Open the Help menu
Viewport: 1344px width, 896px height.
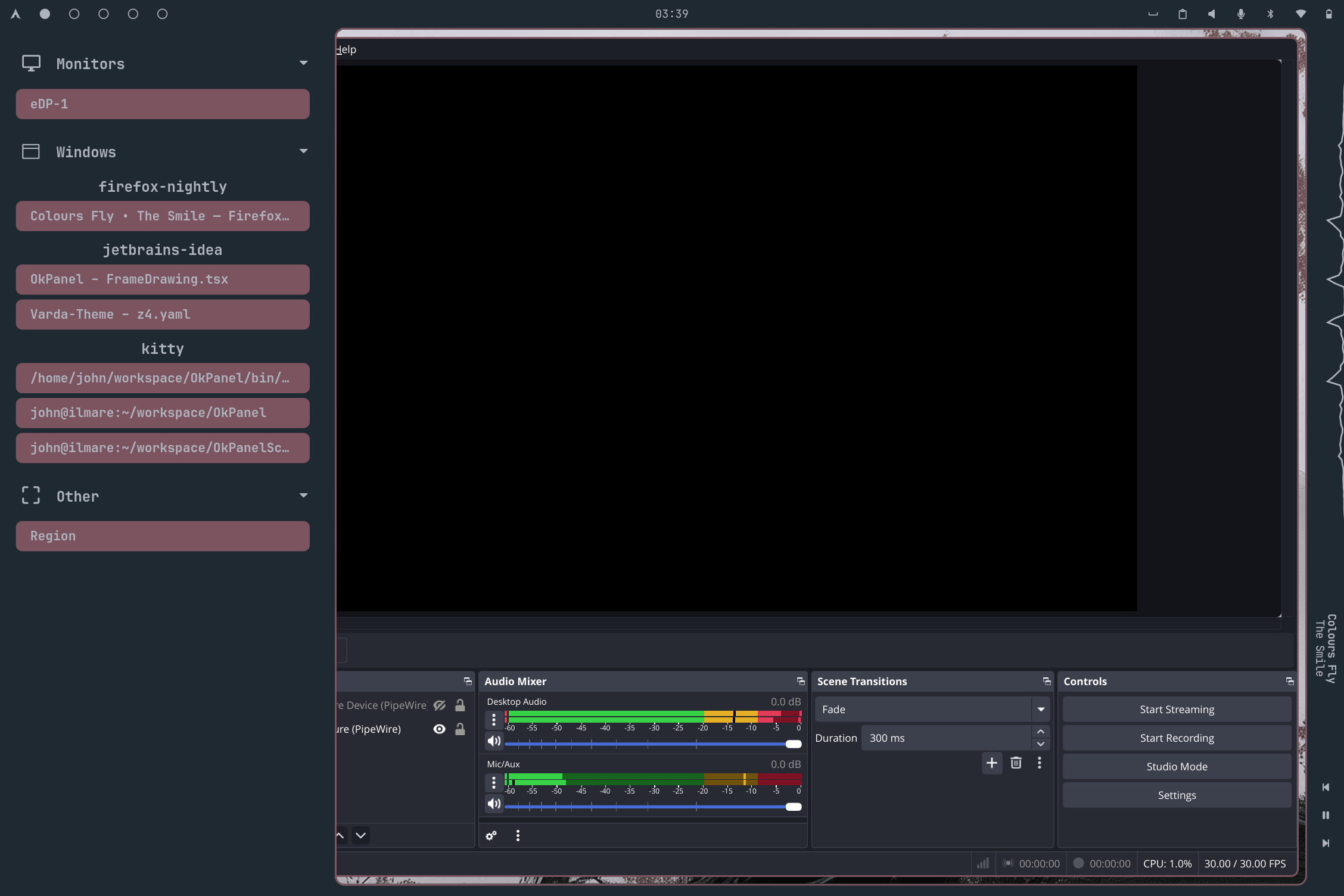(x=346, y=49)
